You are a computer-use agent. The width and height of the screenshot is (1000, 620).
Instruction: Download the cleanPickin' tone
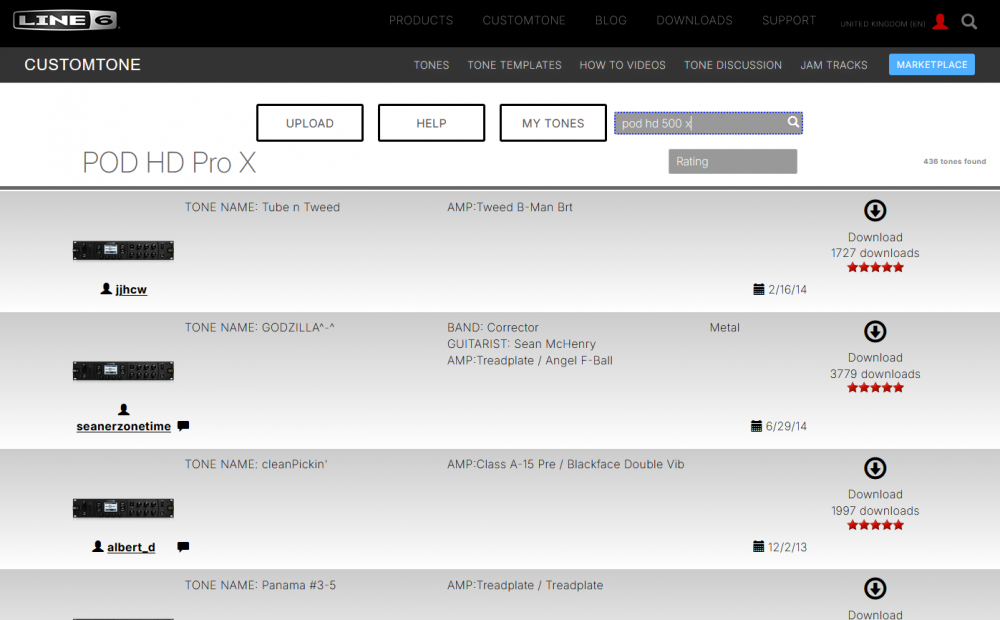pos(875,468)
